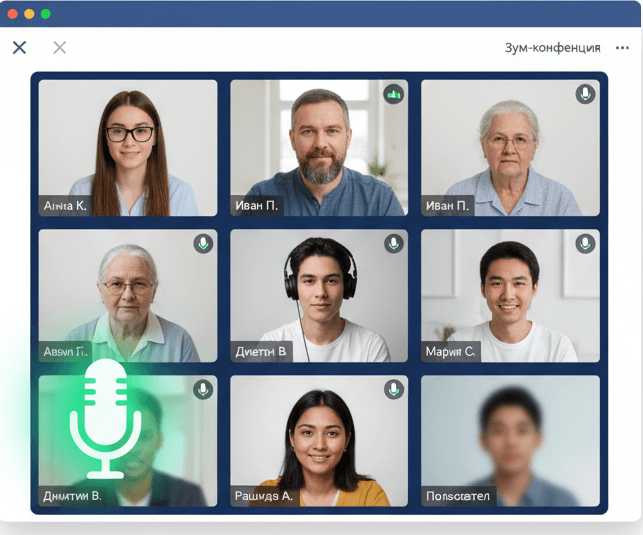Screen dimensions: 643x535
Task: Click mic icon on Рашида А. tile
Action: [x=394, y=389]
